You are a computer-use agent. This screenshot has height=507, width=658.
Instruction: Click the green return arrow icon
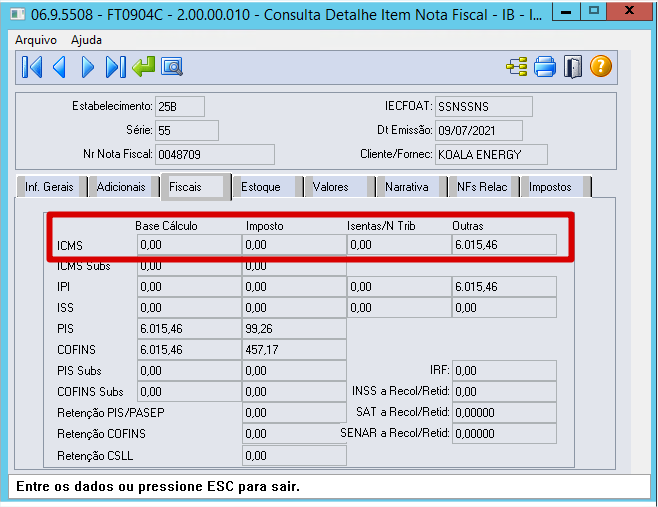click(144, 67)
